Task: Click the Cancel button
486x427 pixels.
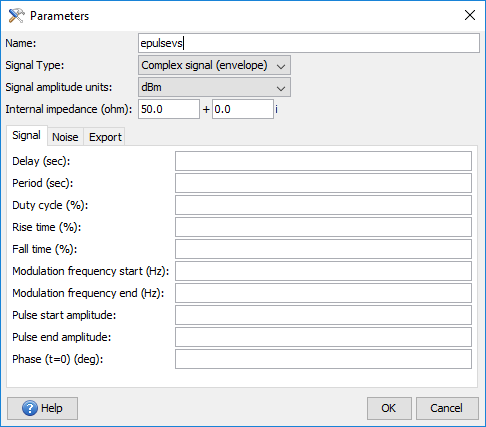Action: pyautogui.click(x=447, y=408)
